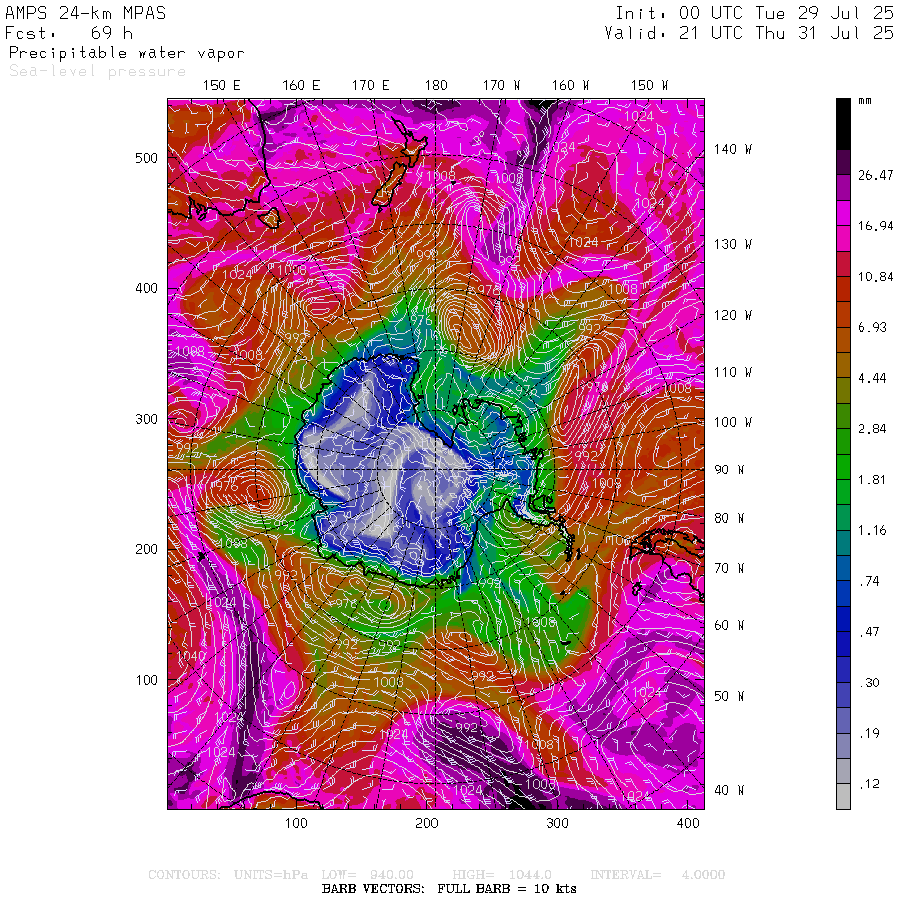Select the "Fcst: 69 h" forecast hour label

(69, 33)
